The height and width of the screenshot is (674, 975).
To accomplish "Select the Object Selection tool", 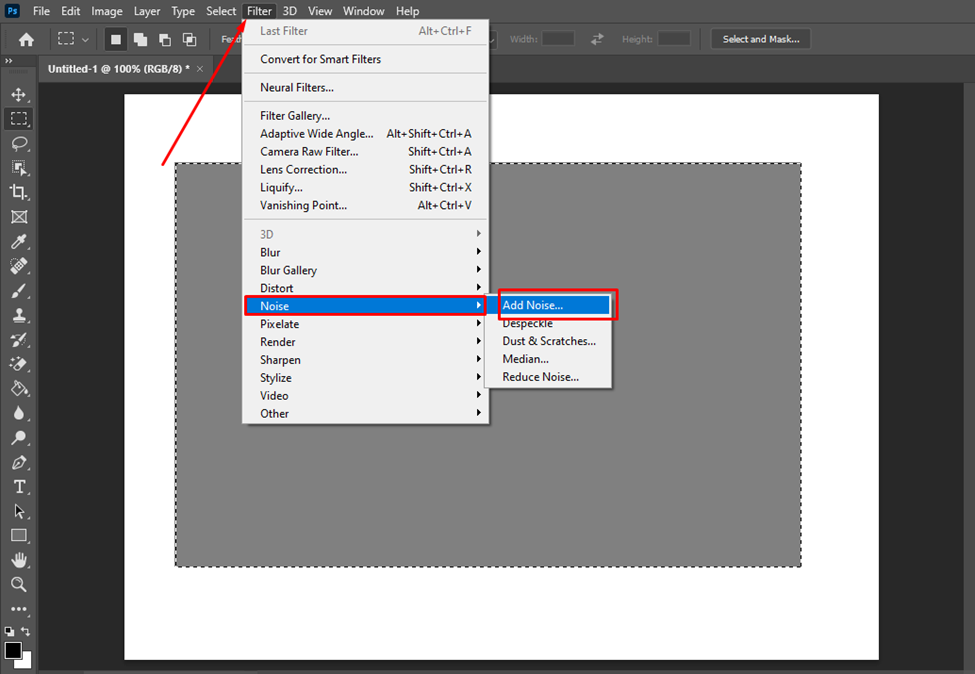I will (x=19, y=168).
